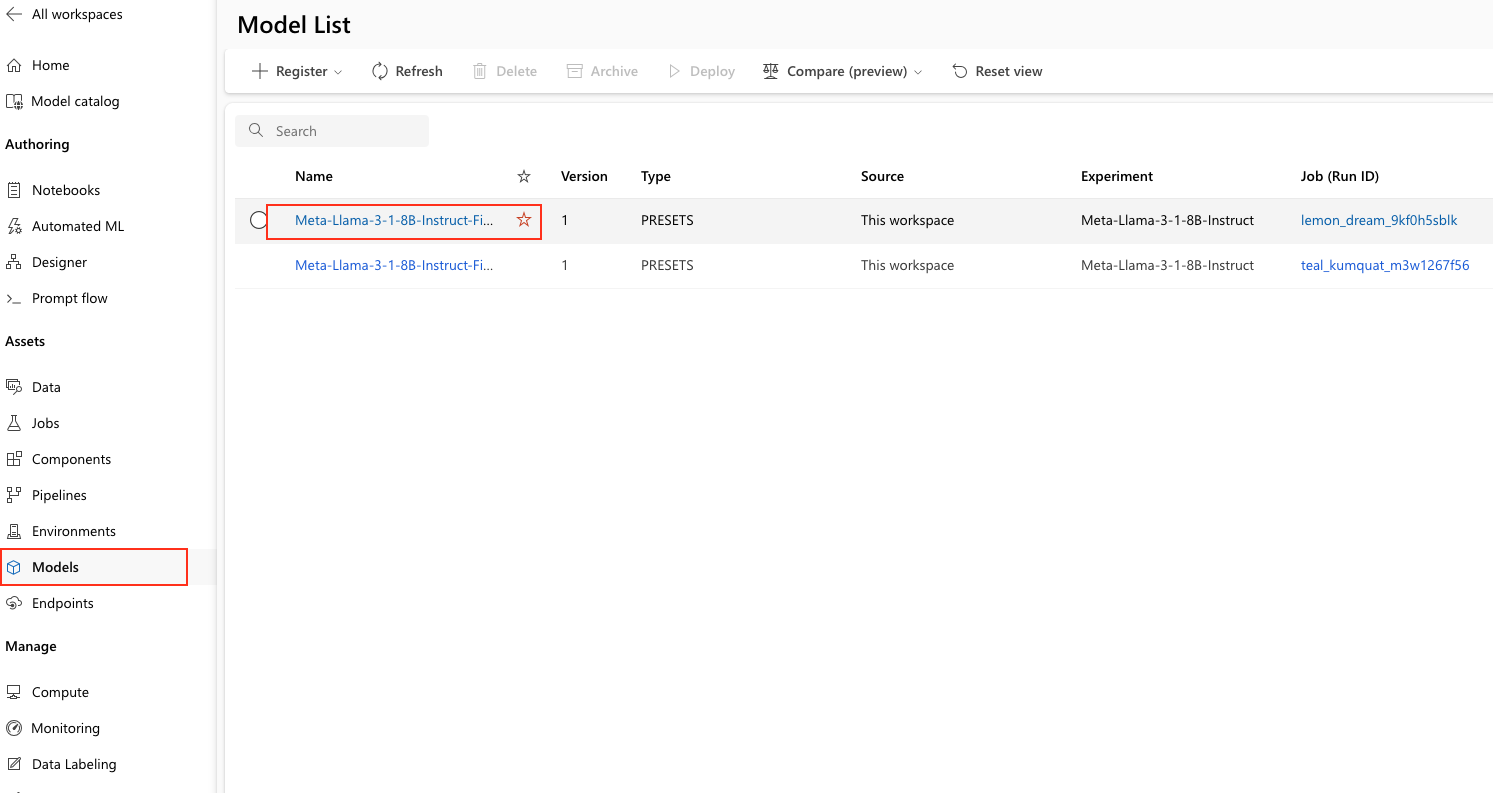The image size is (1493, 793).
Task: Click the Notebooks icon in sidebar
Action: click(14, 190)
